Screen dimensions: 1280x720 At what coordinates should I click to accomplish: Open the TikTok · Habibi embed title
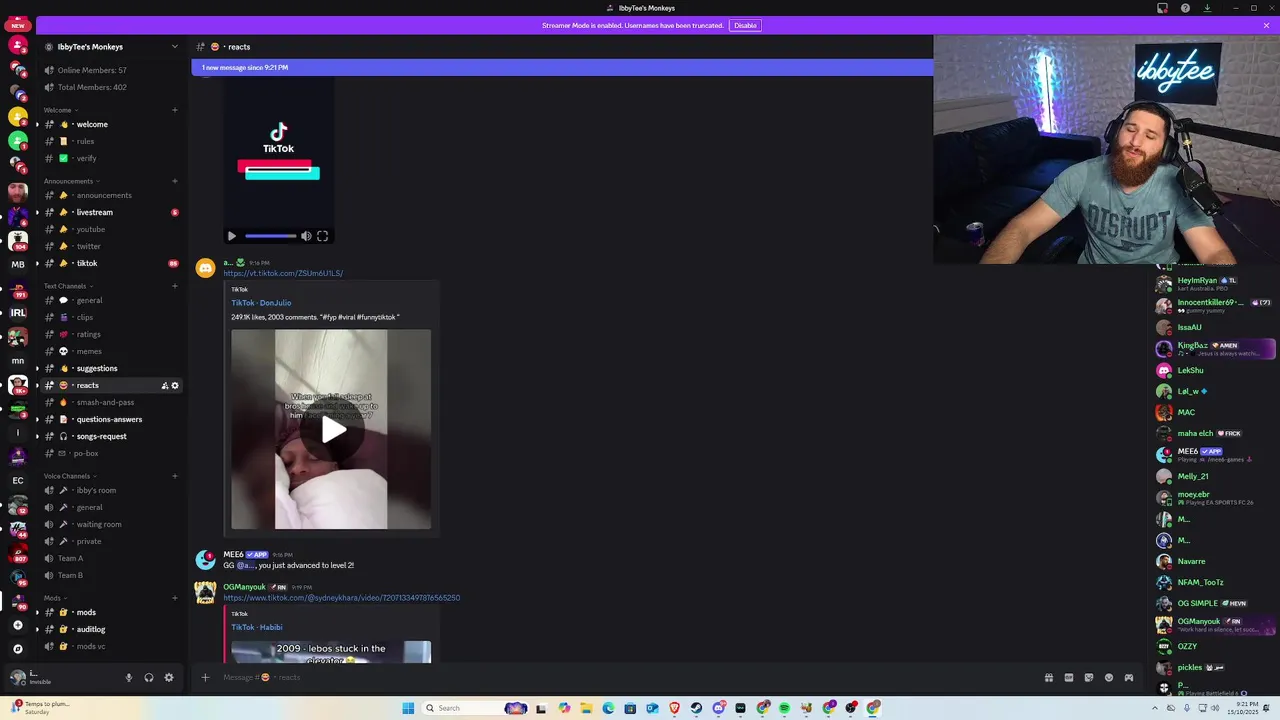click(x=257, y=627)
